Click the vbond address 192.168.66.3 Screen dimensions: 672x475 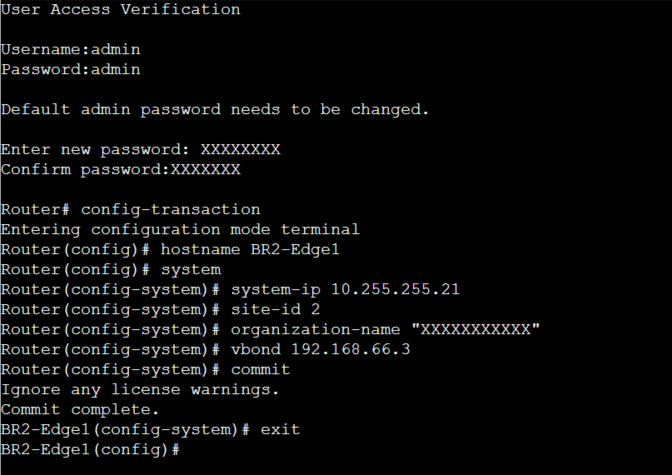[350, 349]
